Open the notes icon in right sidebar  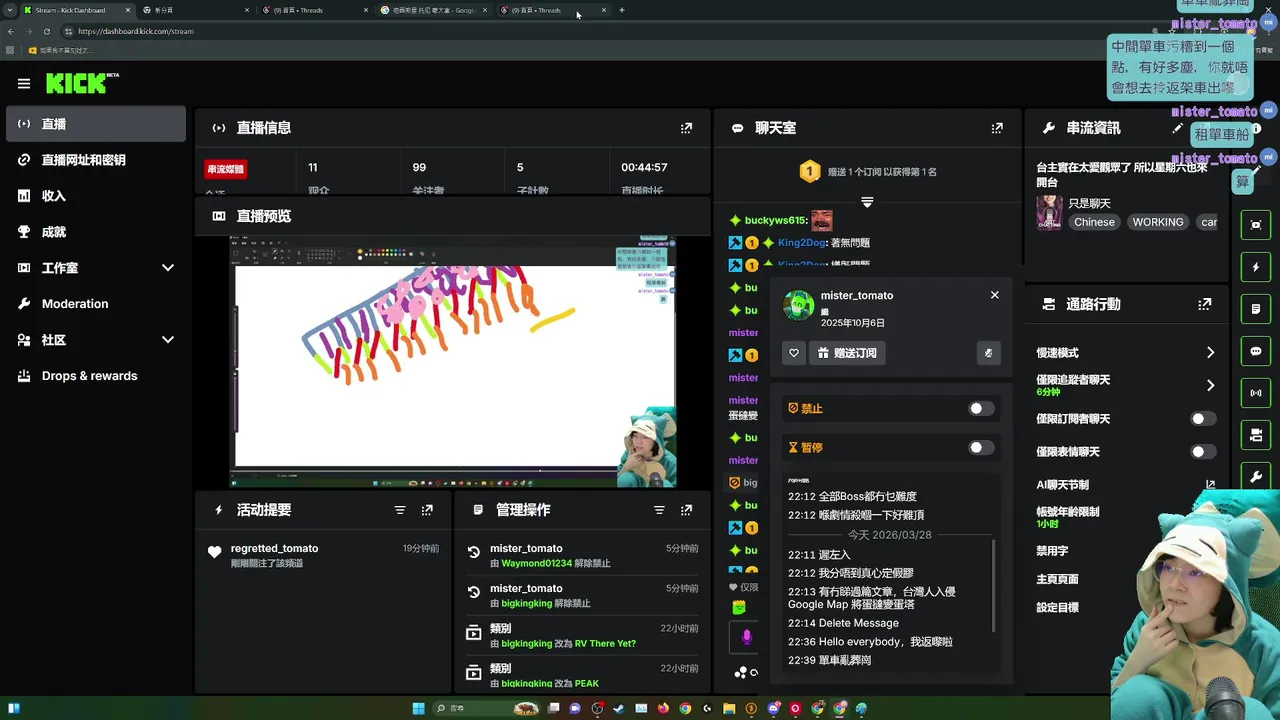pyautogui.click(x=1256, y=310)
